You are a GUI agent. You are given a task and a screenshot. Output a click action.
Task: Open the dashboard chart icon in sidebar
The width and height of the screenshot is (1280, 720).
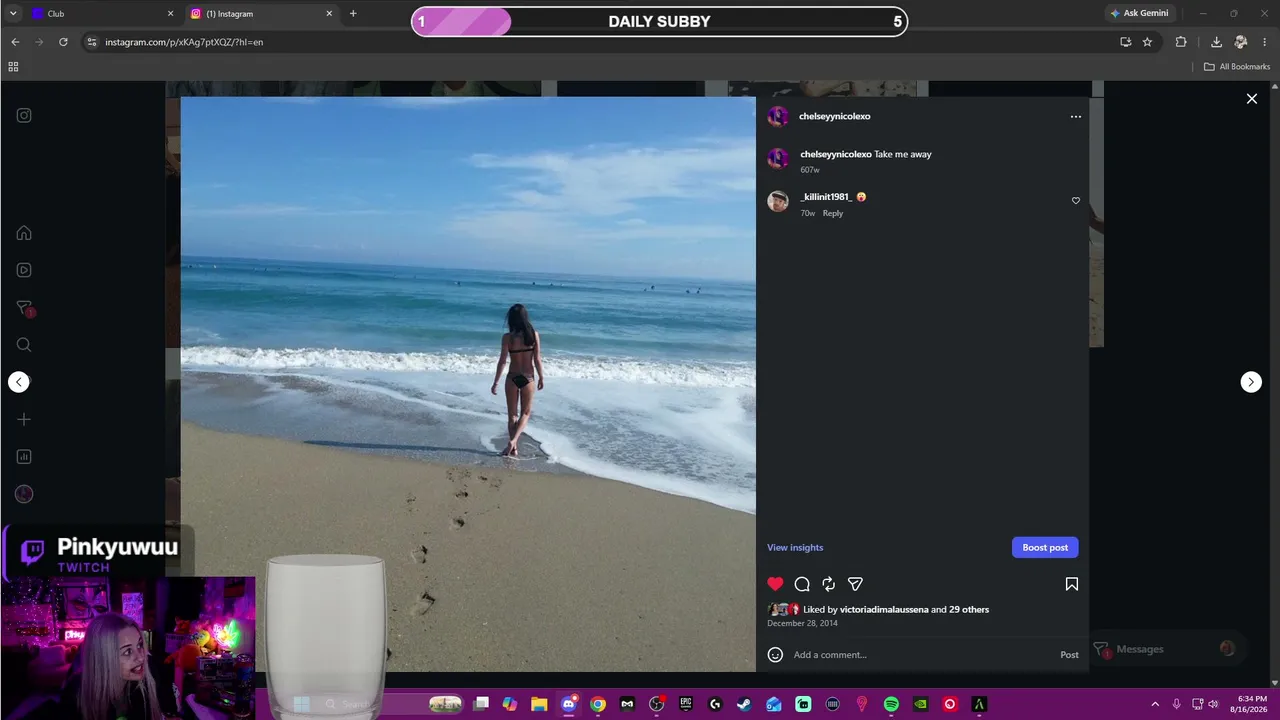click(24, 457)
